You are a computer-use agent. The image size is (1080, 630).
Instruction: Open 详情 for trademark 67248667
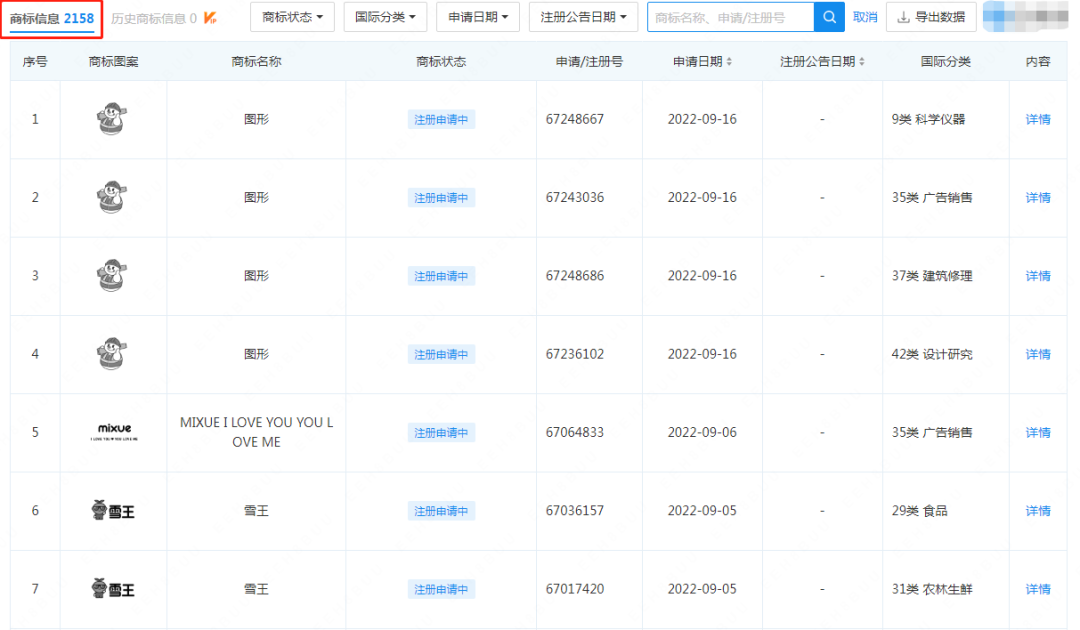click(x=1038, y=119)
